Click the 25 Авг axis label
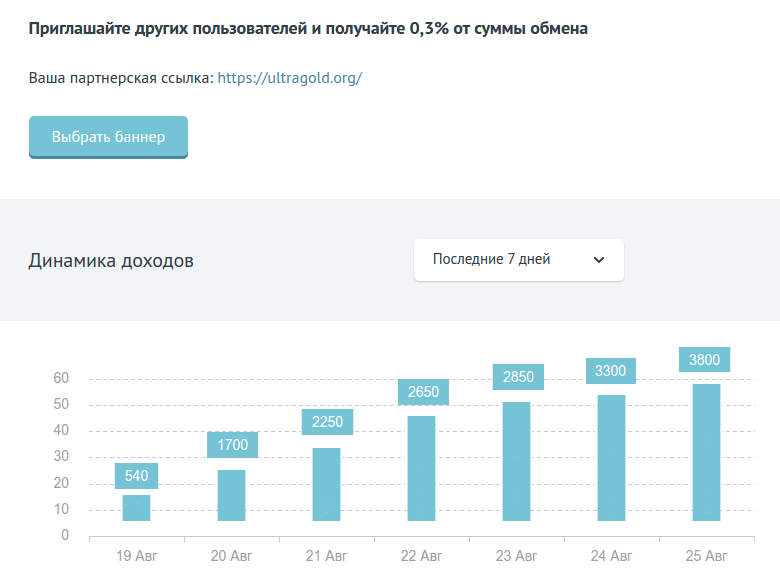780x574 pixels. [706, 556]
